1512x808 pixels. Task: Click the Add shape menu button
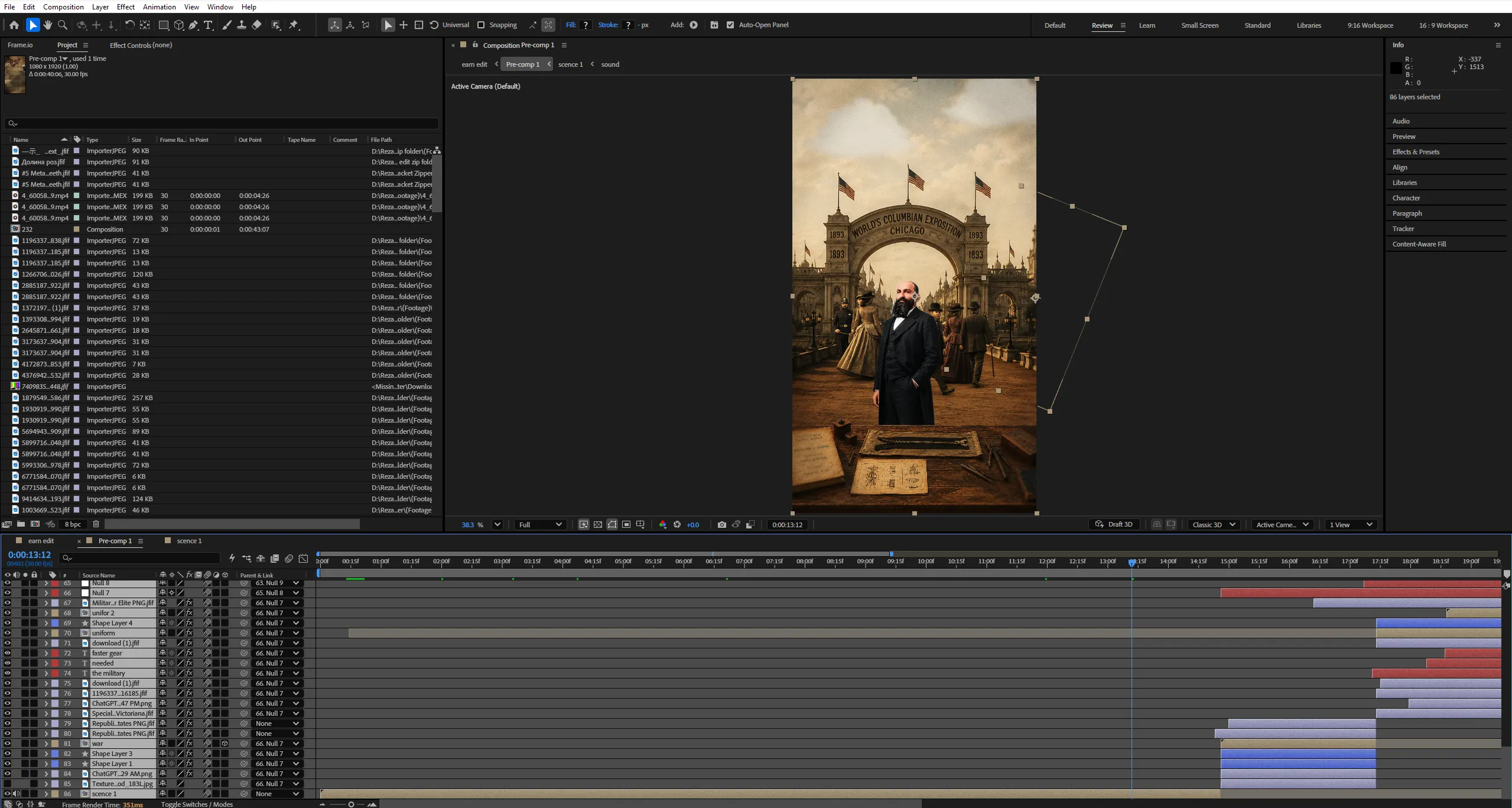click(x=694, y=25)
